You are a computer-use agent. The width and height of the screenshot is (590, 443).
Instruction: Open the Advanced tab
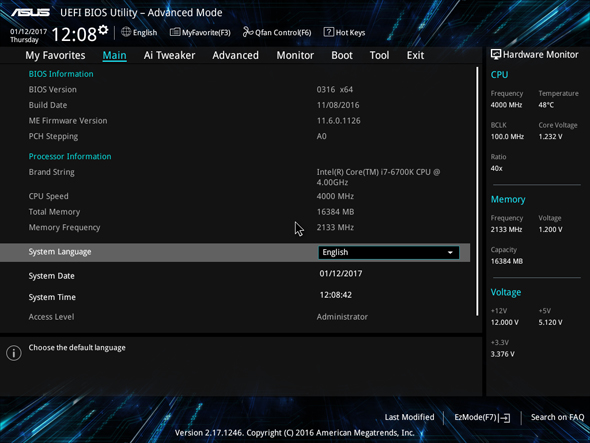pos(236,55)
